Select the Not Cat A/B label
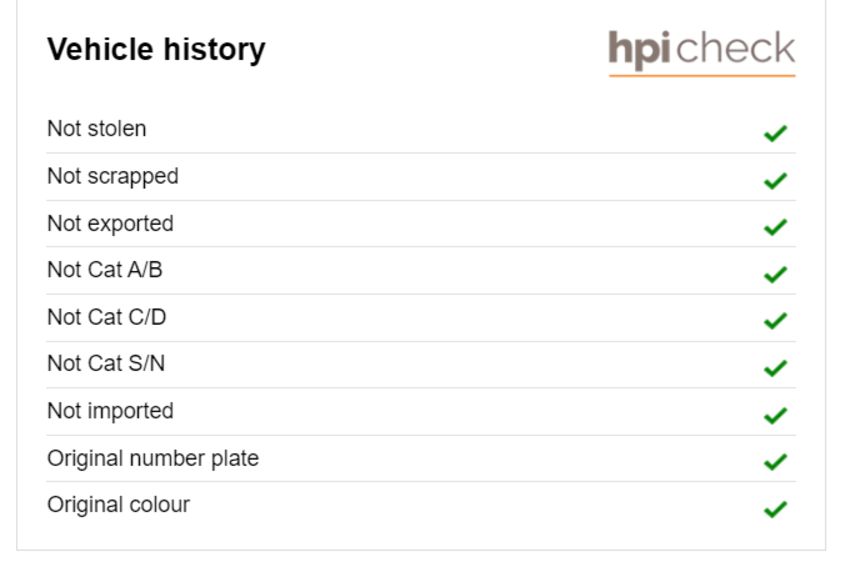This screenshot has height=562, width=850. click(105, 270)
